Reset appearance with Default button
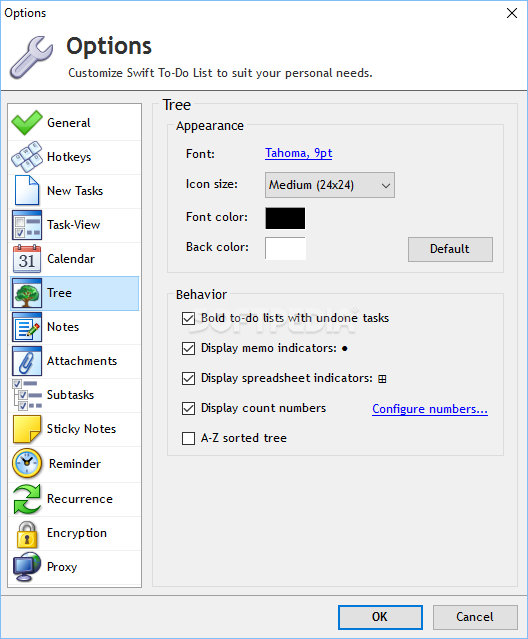Viewport: 528px width, 639px height. pos(450,249)
